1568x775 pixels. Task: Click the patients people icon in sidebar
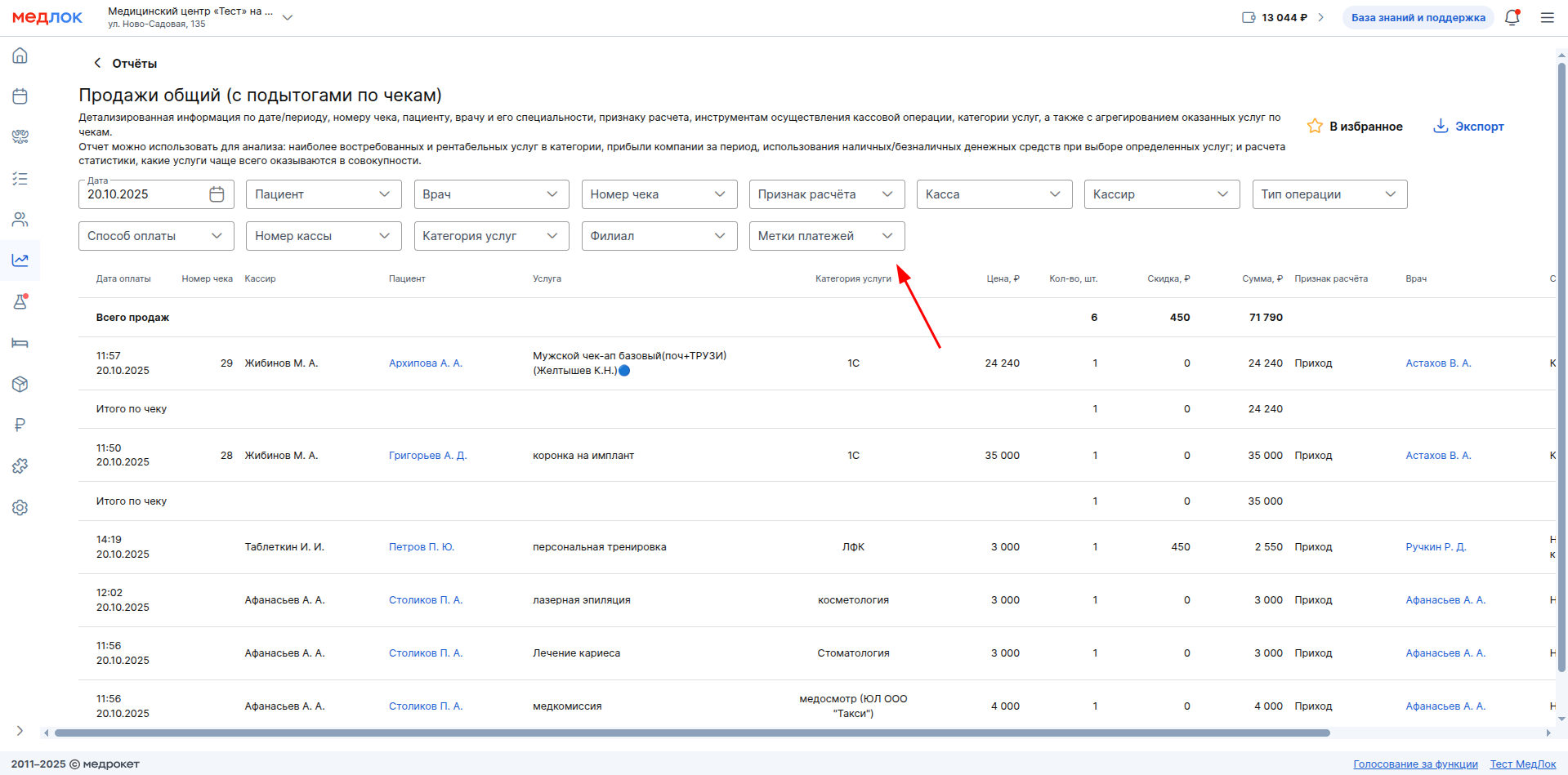pos(20,220)
